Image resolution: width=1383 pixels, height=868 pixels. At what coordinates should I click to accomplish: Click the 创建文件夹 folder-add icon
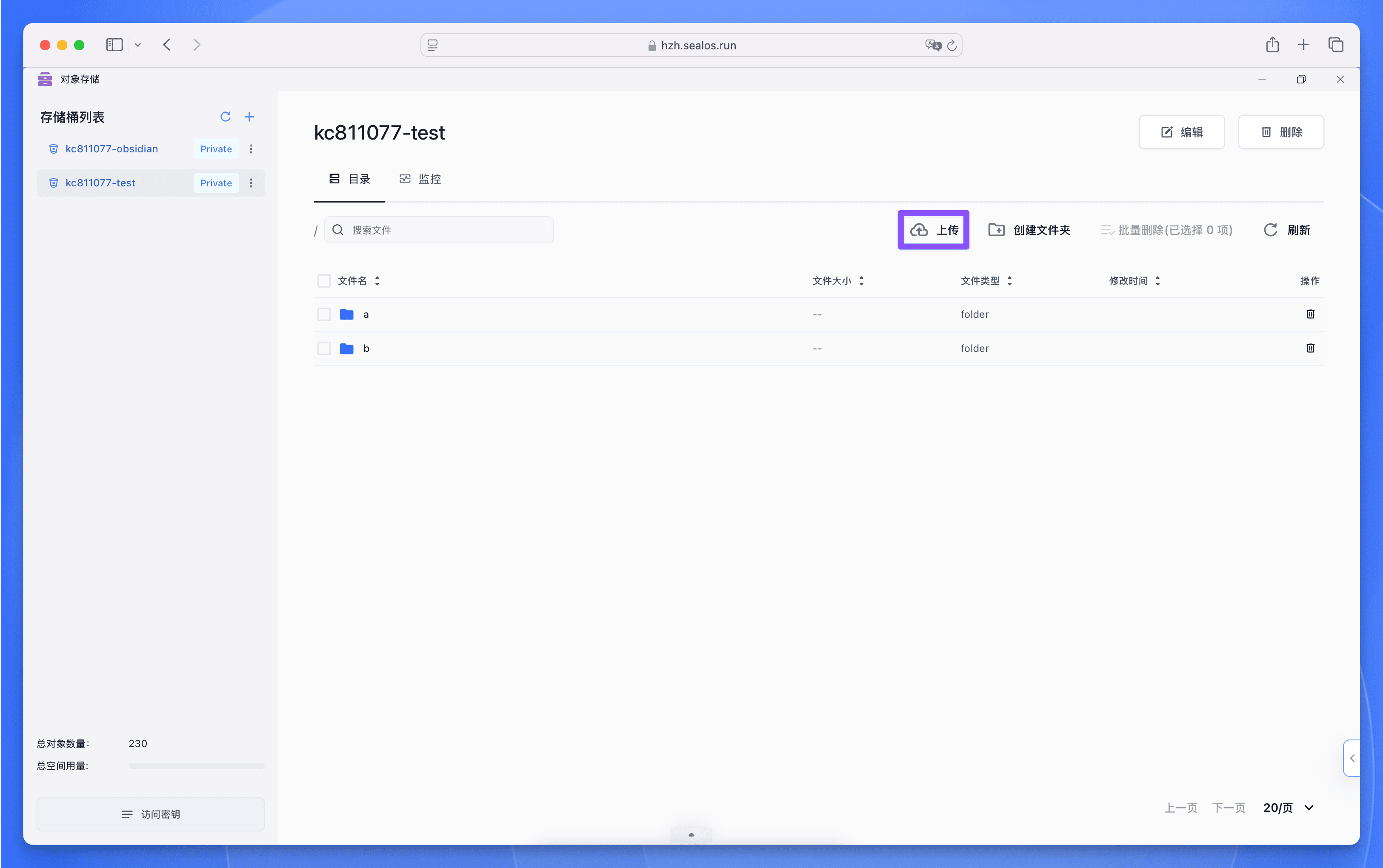click(997, 230)
